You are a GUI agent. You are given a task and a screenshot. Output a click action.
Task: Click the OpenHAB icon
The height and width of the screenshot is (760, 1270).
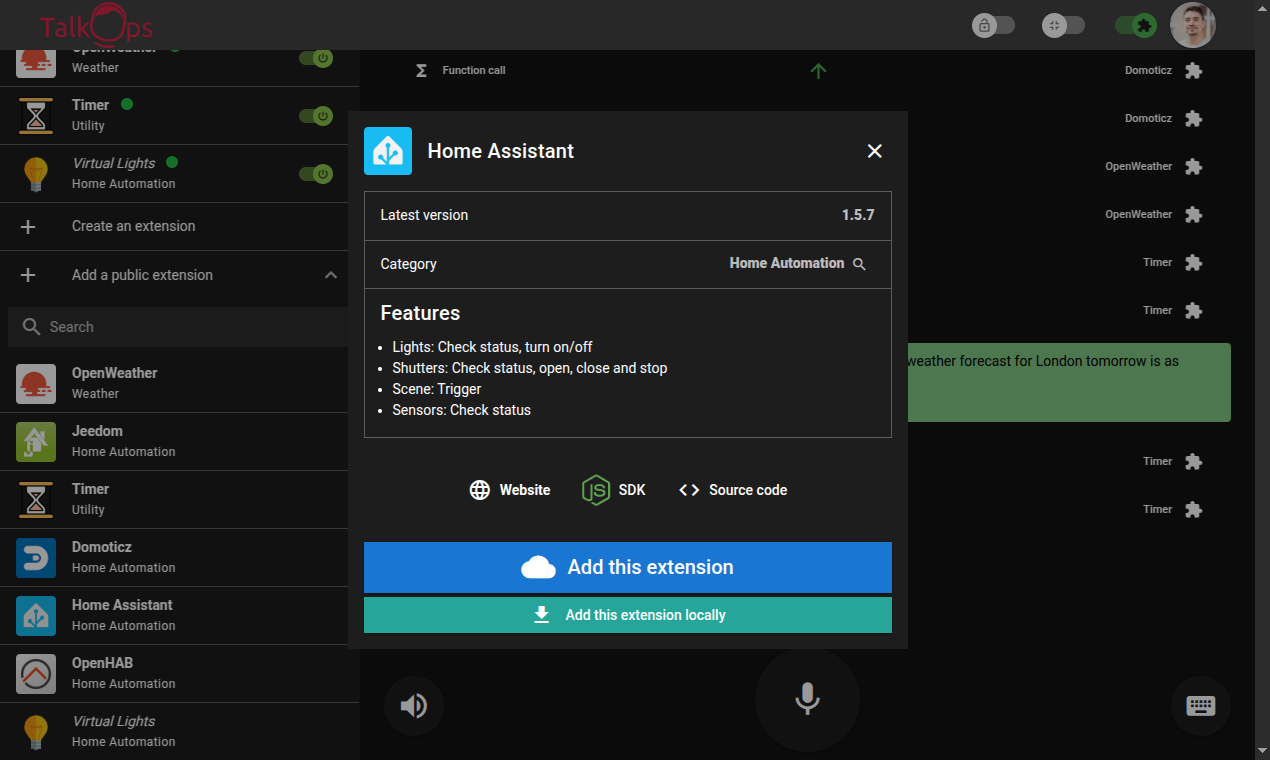pyautogui.click(x=36, y=674)
